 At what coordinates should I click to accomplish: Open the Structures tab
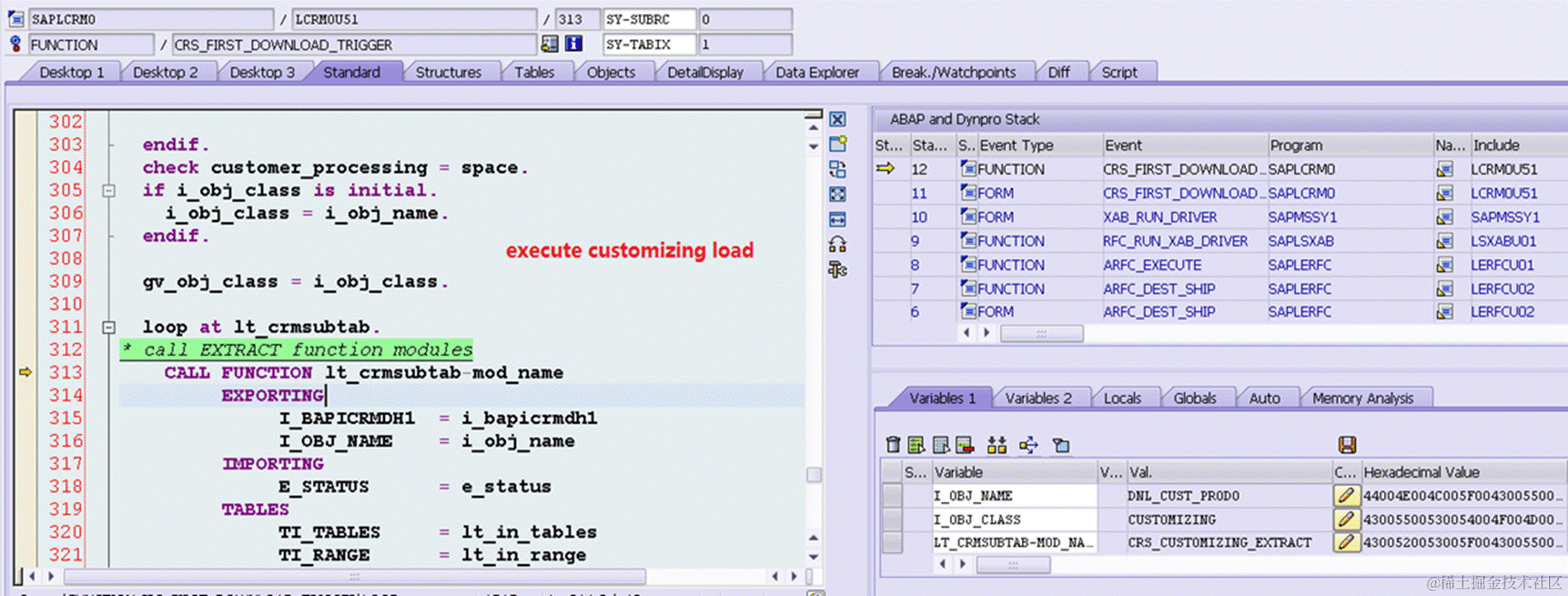448,73
